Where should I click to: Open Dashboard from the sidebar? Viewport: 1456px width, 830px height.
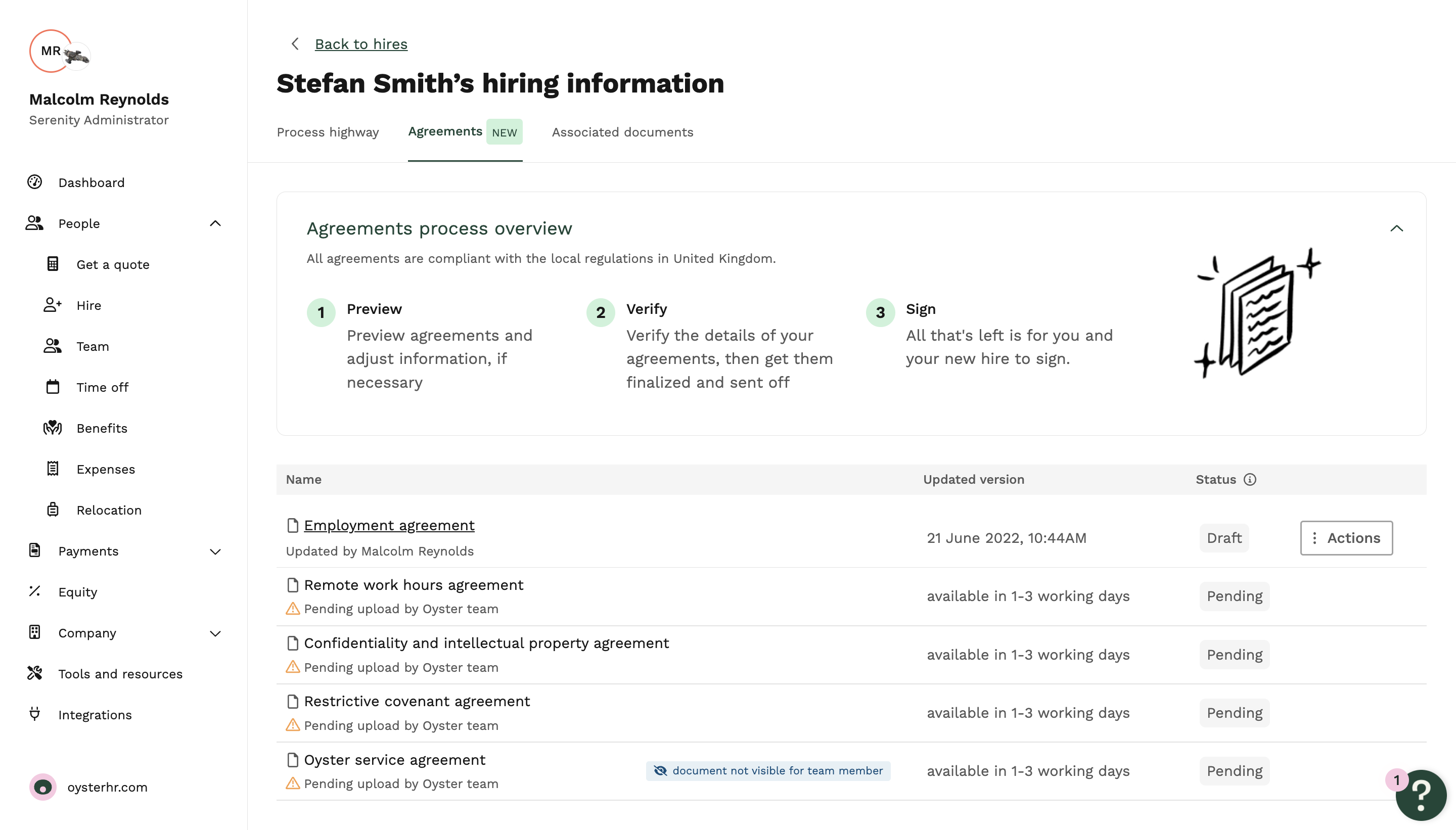(x=91, y=182)
